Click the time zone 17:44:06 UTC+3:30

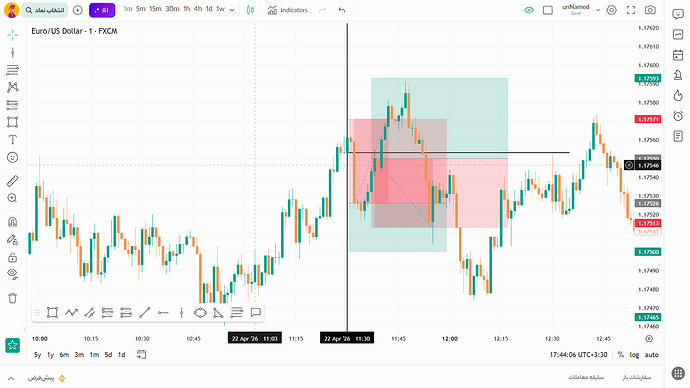(x=578, y=355)
